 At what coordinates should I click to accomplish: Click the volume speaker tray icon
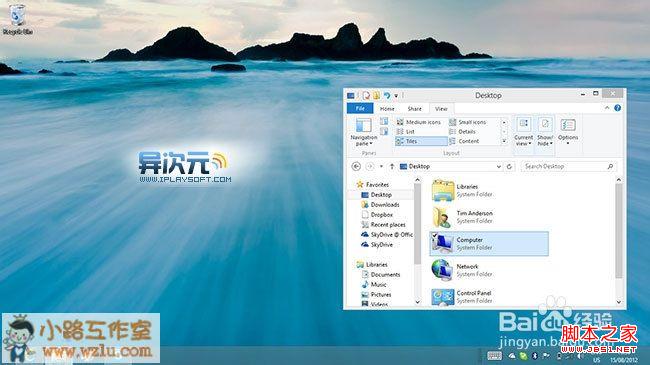[580, 356]
